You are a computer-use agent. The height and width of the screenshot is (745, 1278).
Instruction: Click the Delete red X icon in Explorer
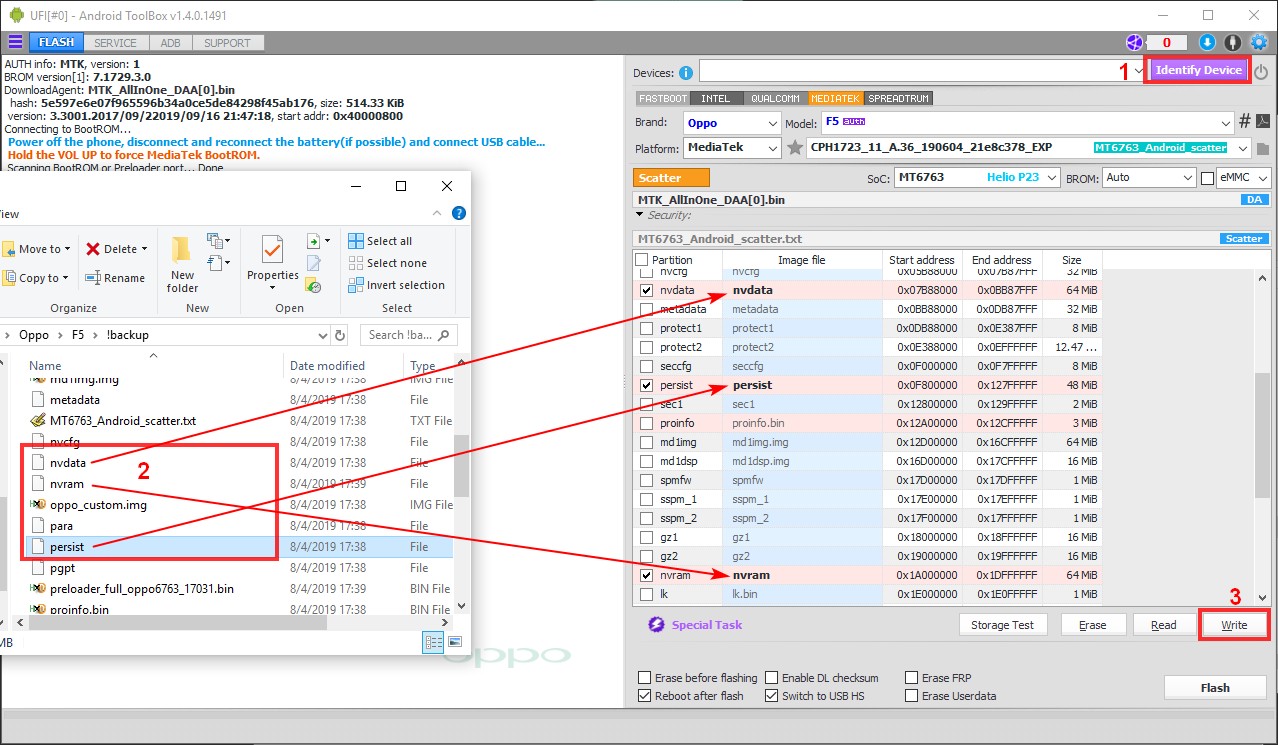coord(93,249)
